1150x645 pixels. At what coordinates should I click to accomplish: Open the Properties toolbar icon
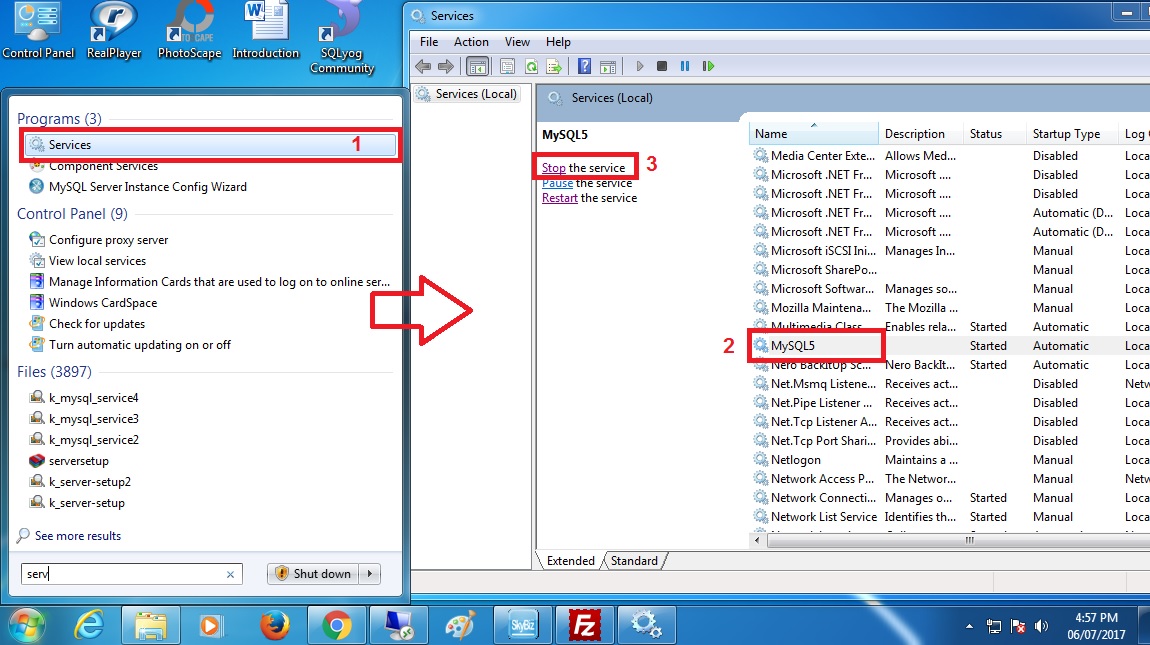click(507, 66)
